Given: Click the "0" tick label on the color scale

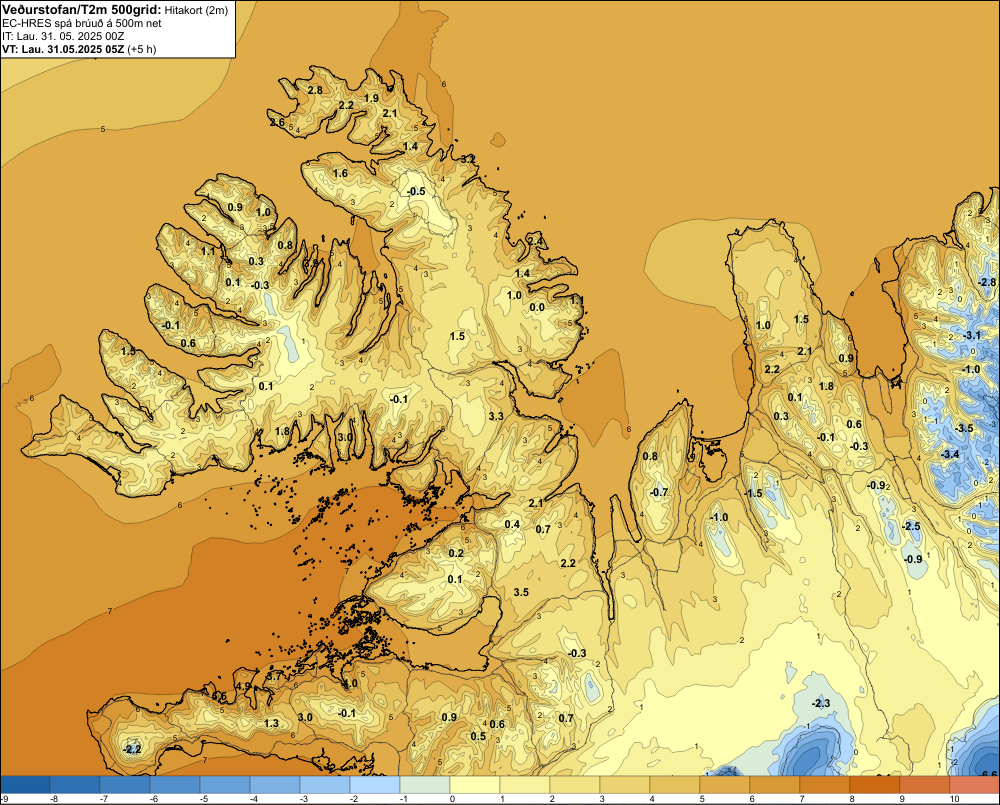Looking at the screenshot, I should (452, 799).
